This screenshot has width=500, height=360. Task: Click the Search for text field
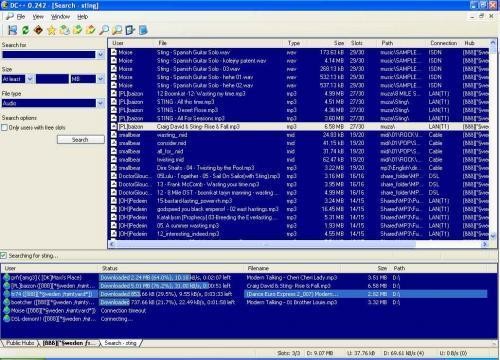pyautogui.click(x=49, y=55)
